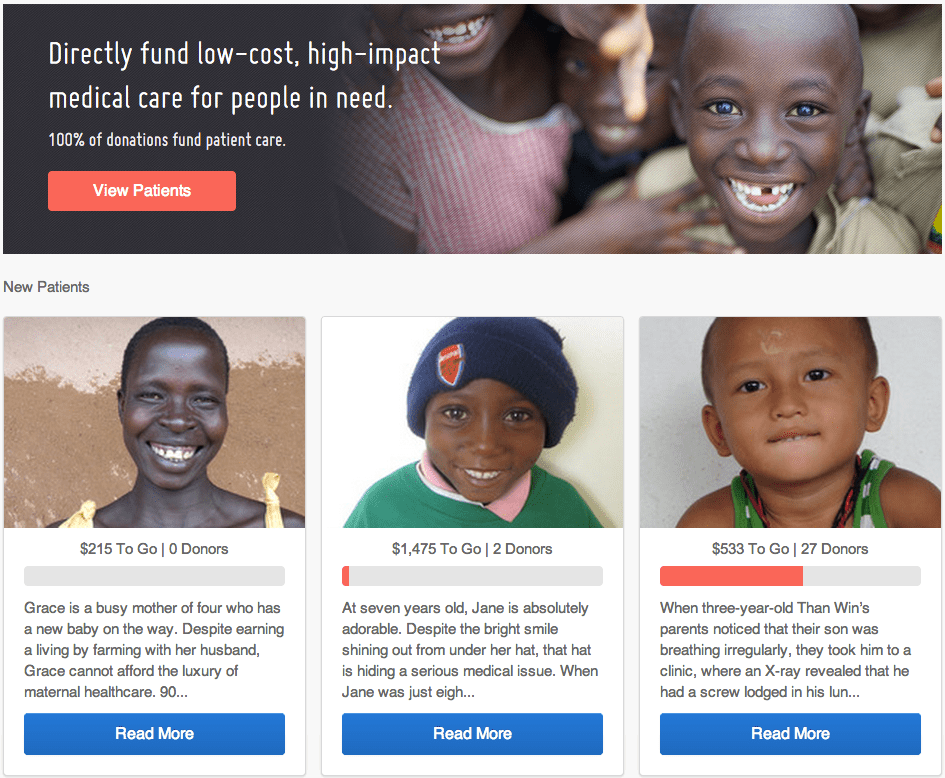Click Grace's empty funding progress bar
This screenshot has height=778, width=945.
click(154, 576)
